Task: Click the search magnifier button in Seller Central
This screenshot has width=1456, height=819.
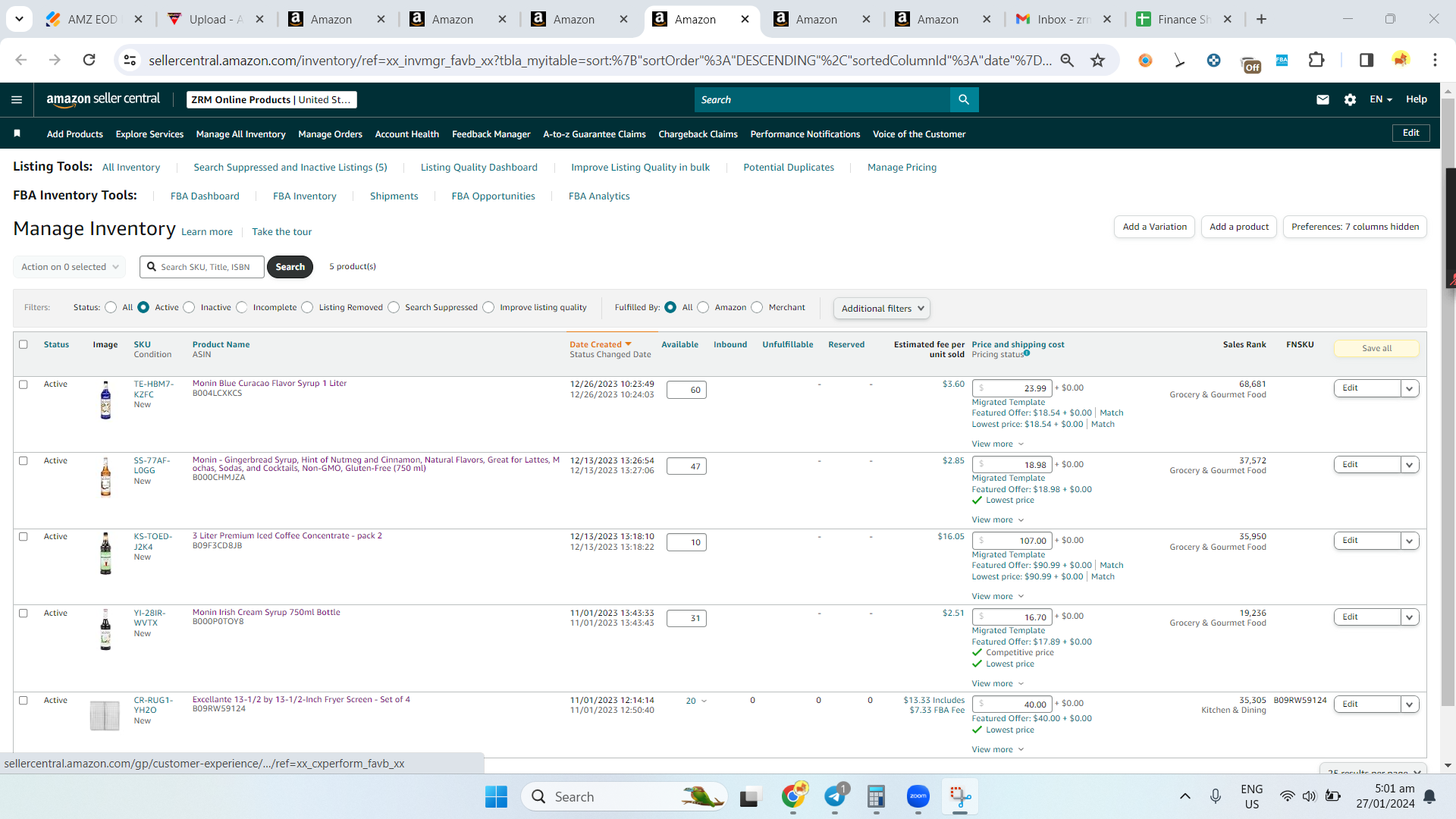Action: coord(964,99)
